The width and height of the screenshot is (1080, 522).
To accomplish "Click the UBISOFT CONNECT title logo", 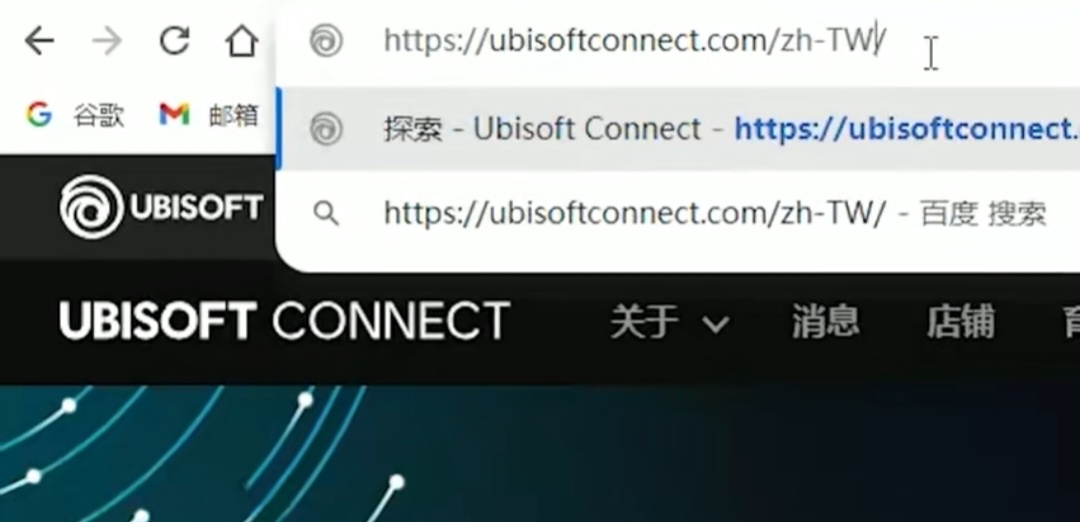I will [x=284, y=321].
